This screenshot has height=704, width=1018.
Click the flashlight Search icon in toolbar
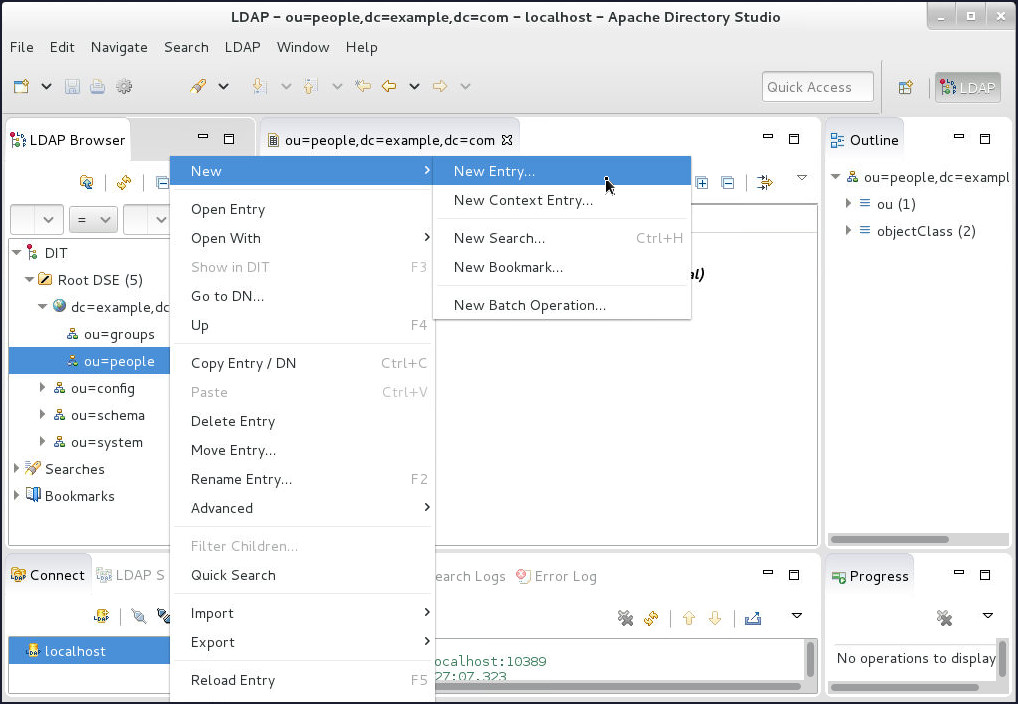click(x=198, y=86)
